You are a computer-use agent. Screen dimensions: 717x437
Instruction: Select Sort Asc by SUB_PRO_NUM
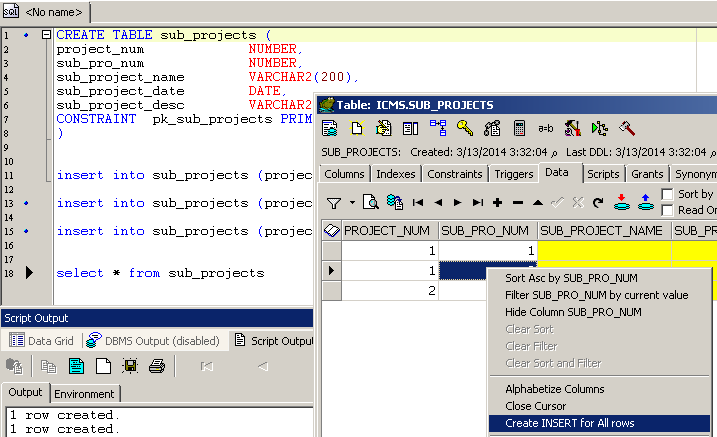[571, 278]
